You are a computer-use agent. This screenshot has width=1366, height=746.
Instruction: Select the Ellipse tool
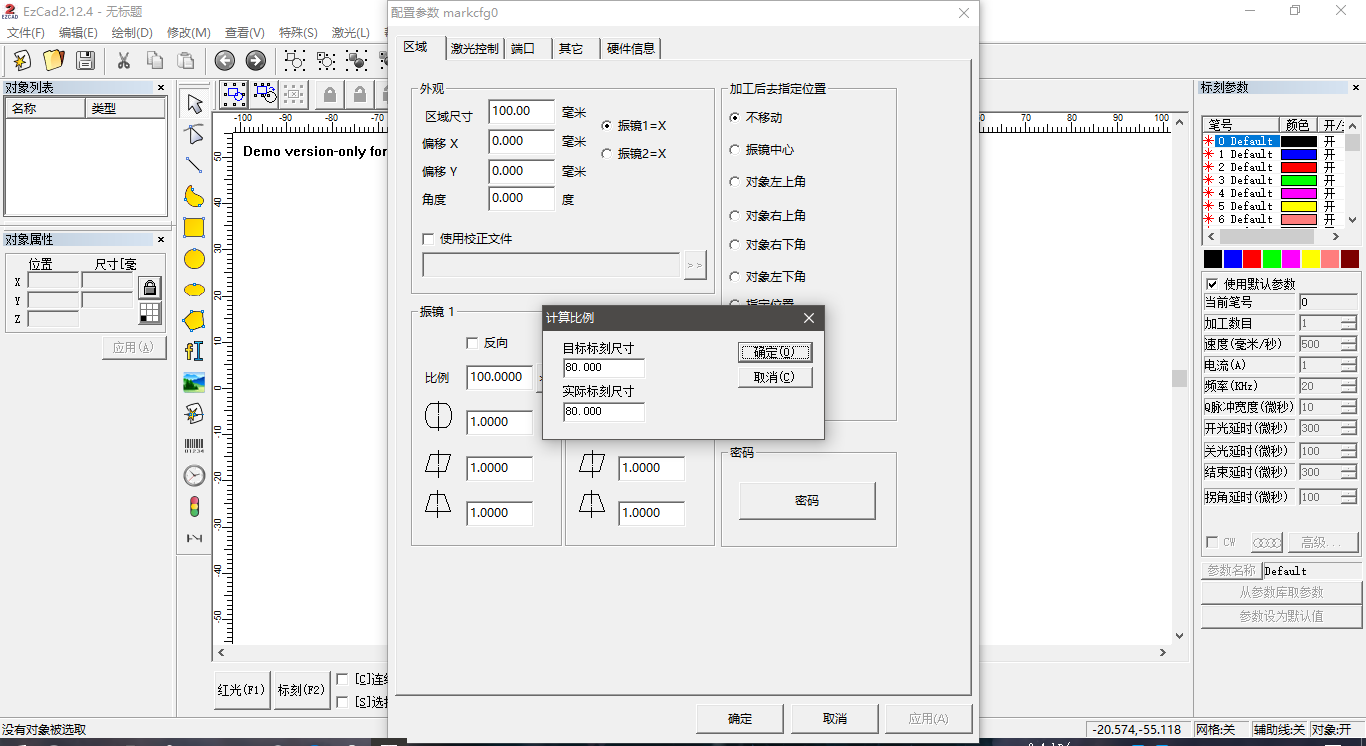point(194,290)
